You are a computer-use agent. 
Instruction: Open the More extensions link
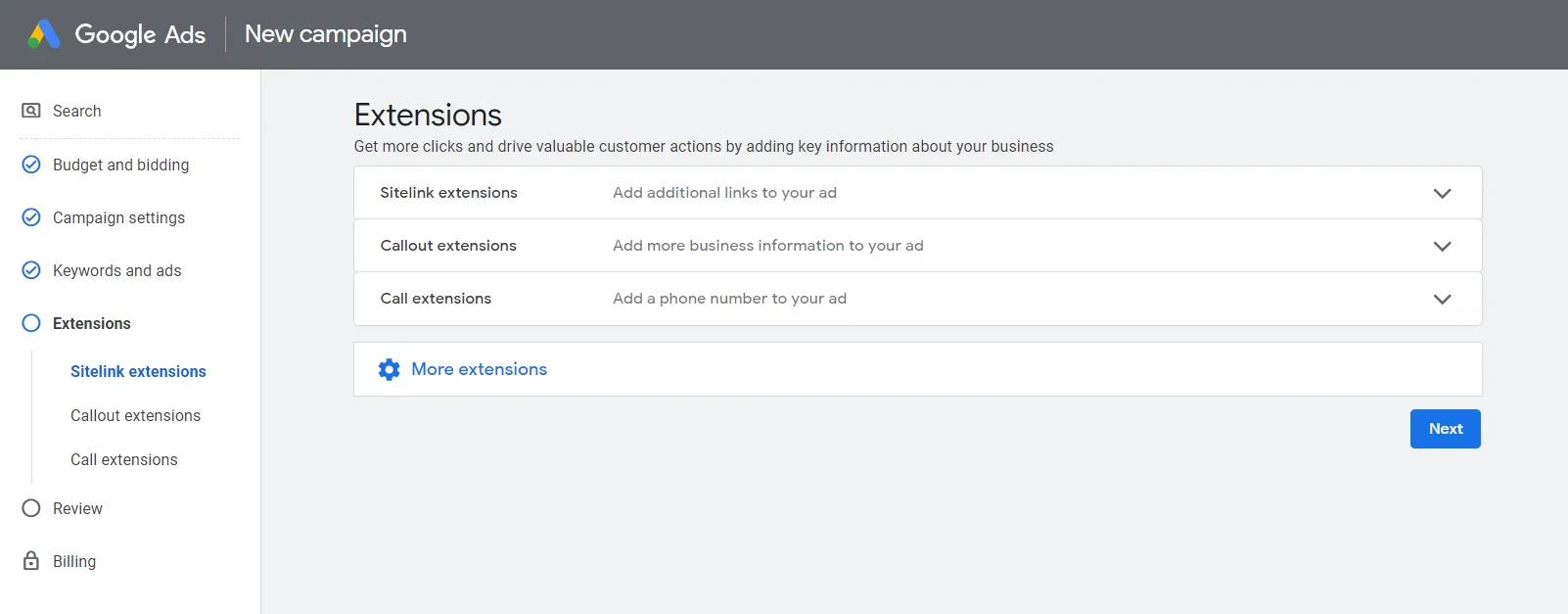point(479,369)
